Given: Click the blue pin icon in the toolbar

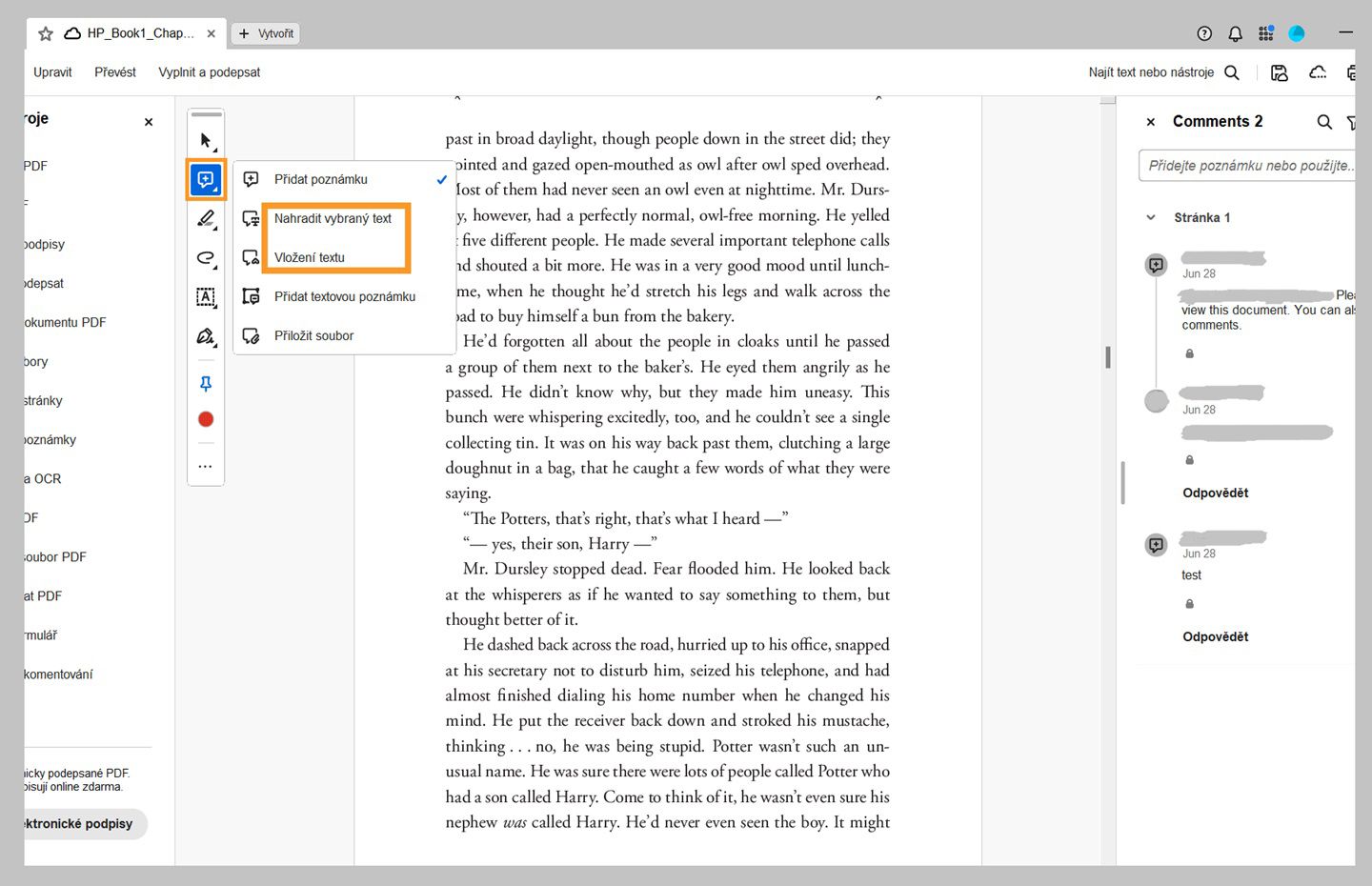Looking at the screenshot, I should click(206, 383).
